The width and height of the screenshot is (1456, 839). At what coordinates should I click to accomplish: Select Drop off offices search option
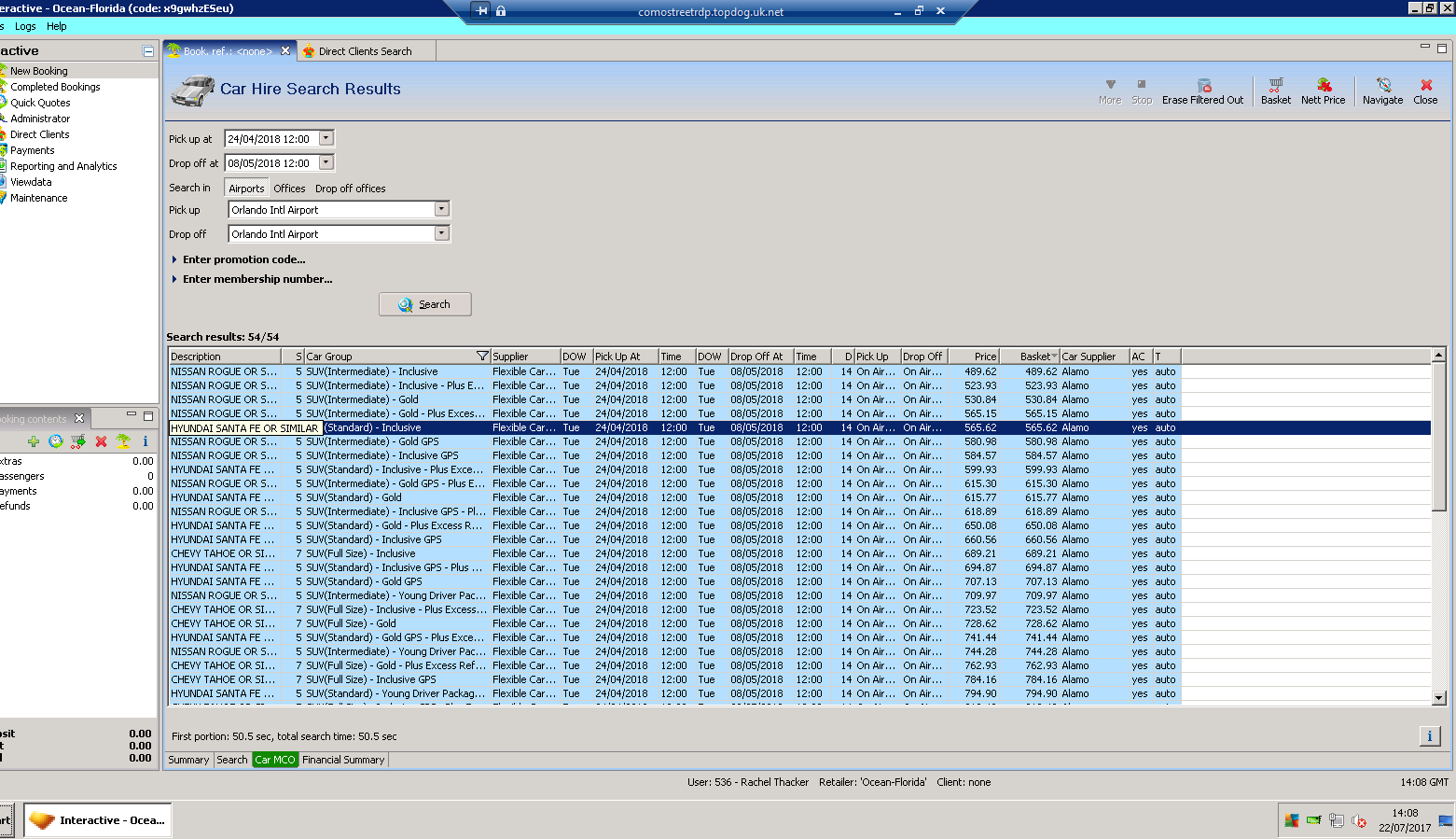pyautogui.click(x=350, y=189)
